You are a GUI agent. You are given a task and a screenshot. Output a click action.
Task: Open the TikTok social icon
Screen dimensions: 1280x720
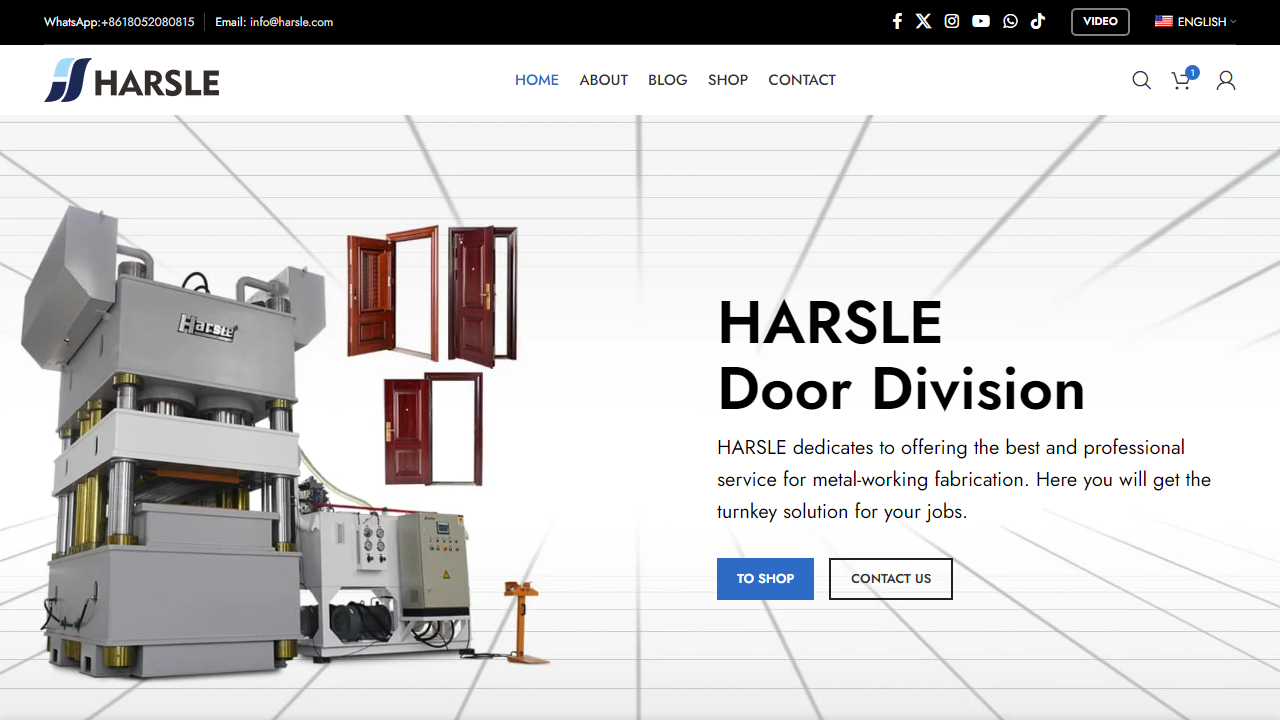coord(1038,21)
